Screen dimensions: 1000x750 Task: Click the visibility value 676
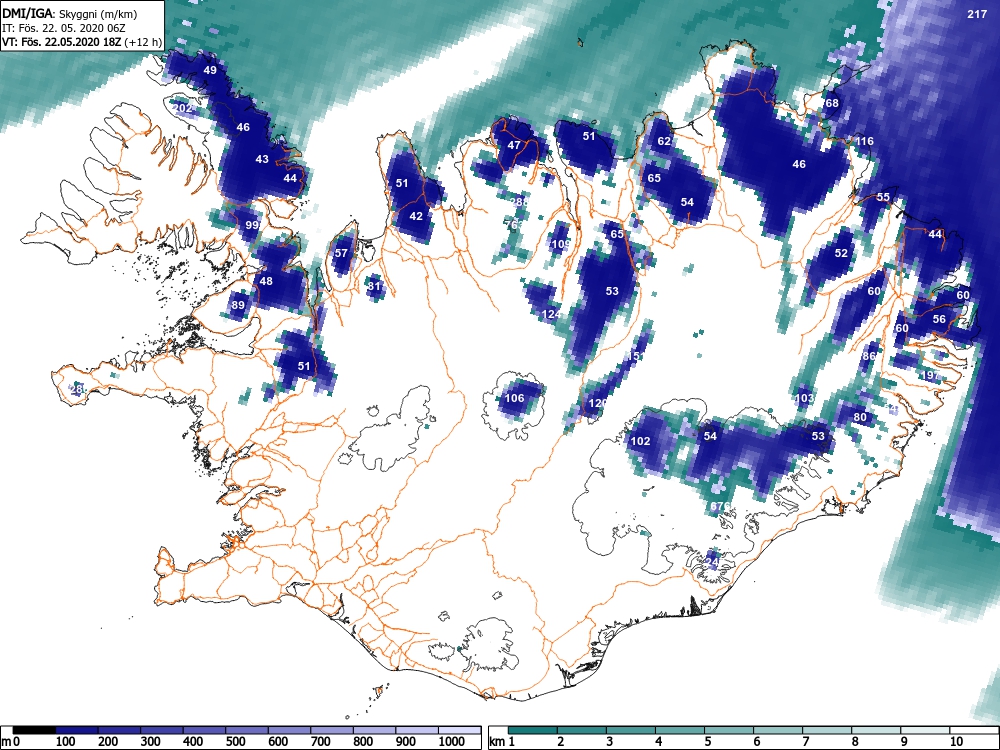click(720, 506)
